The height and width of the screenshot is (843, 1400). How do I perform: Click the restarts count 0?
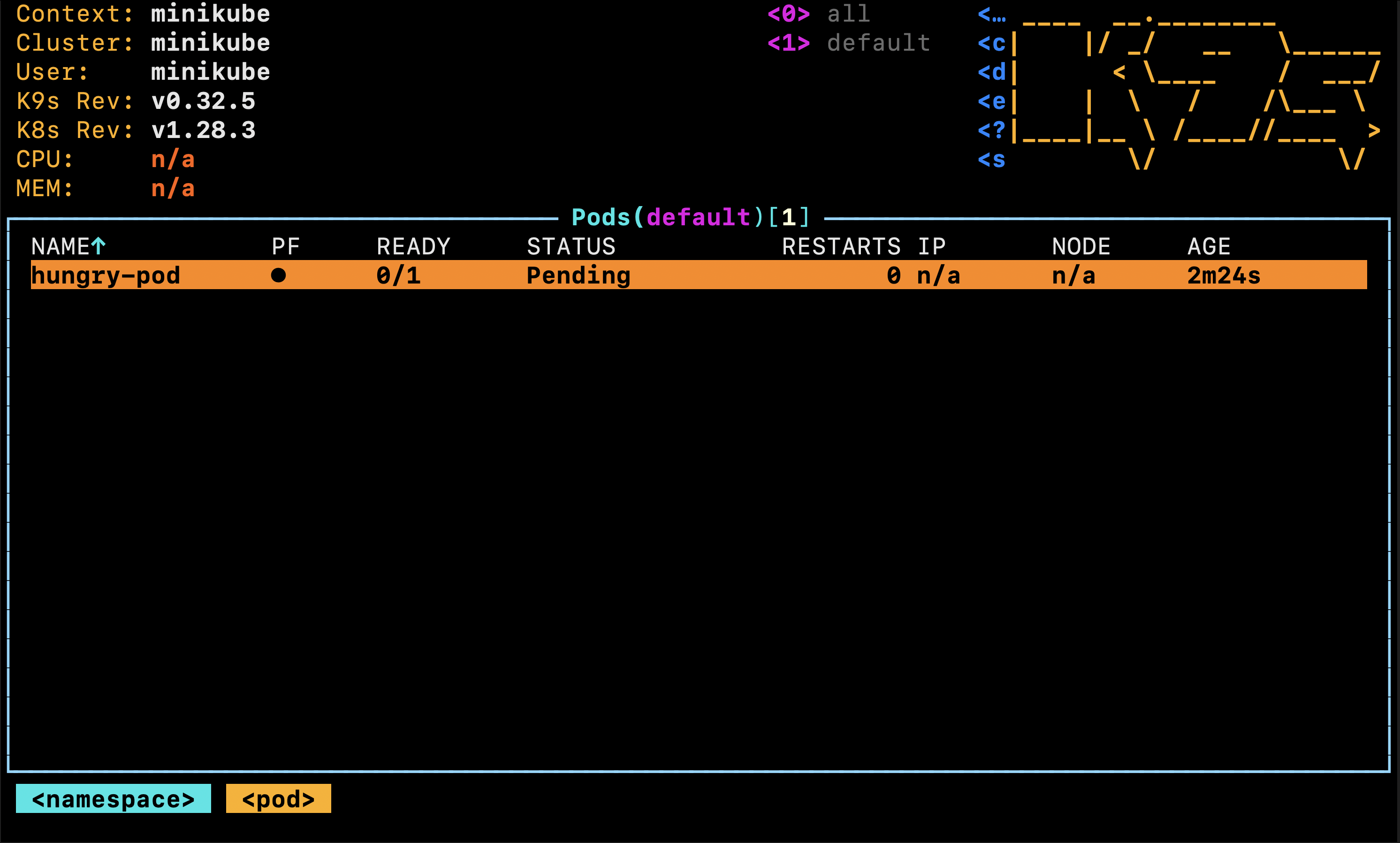point(894,276)
